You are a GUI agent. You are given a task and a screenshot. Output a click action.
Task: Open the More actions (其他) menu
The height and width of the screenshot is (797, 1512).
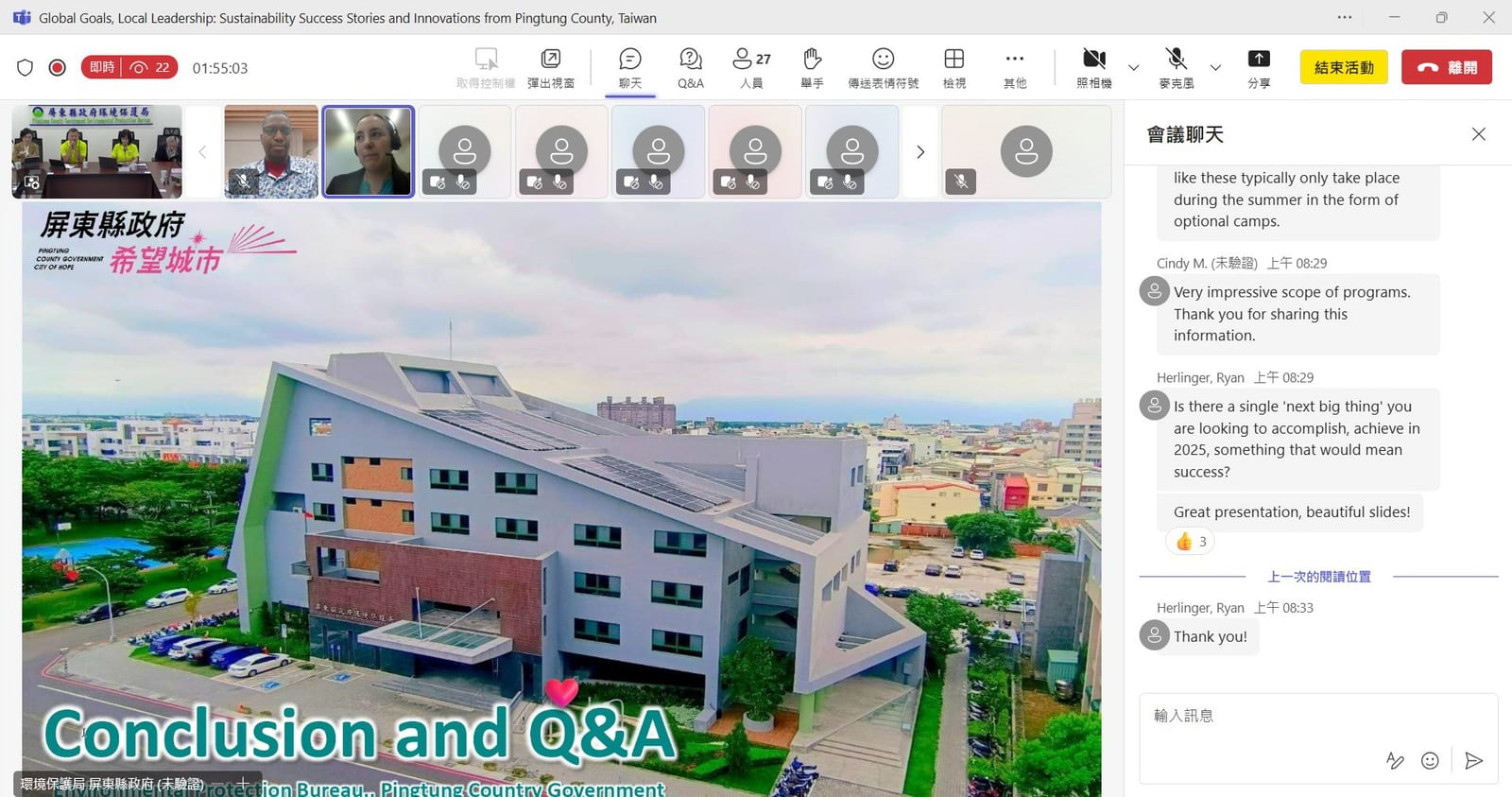[1014, 68]
